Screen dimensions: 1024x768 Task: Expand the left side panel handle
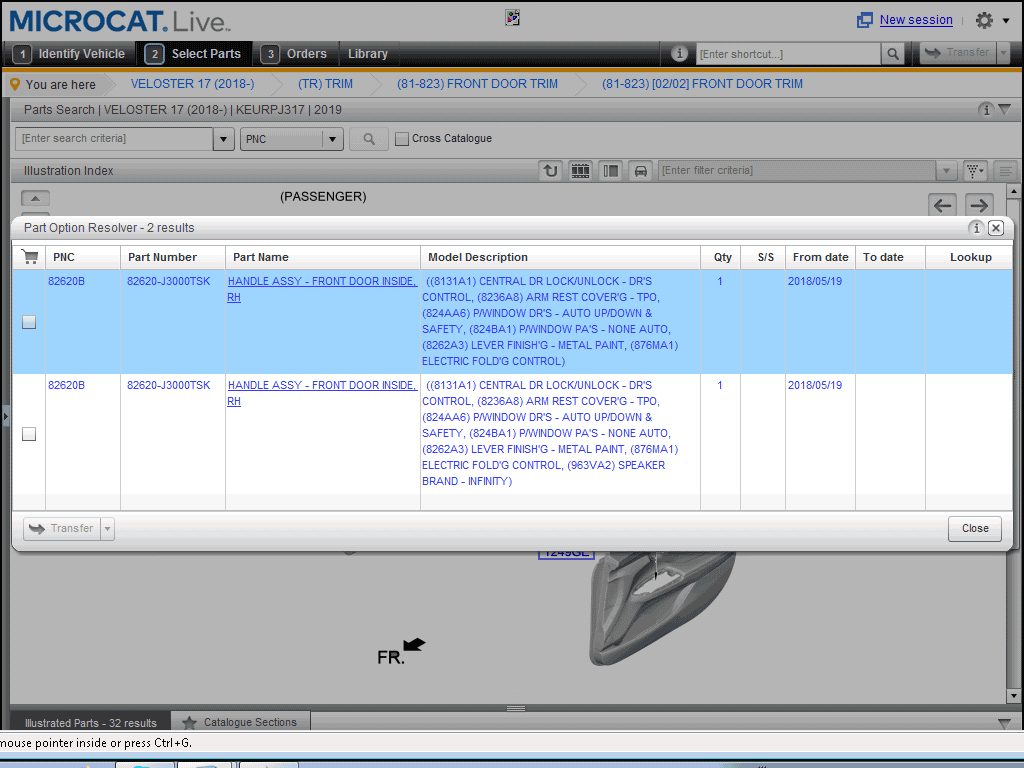[x=5, y=416]
